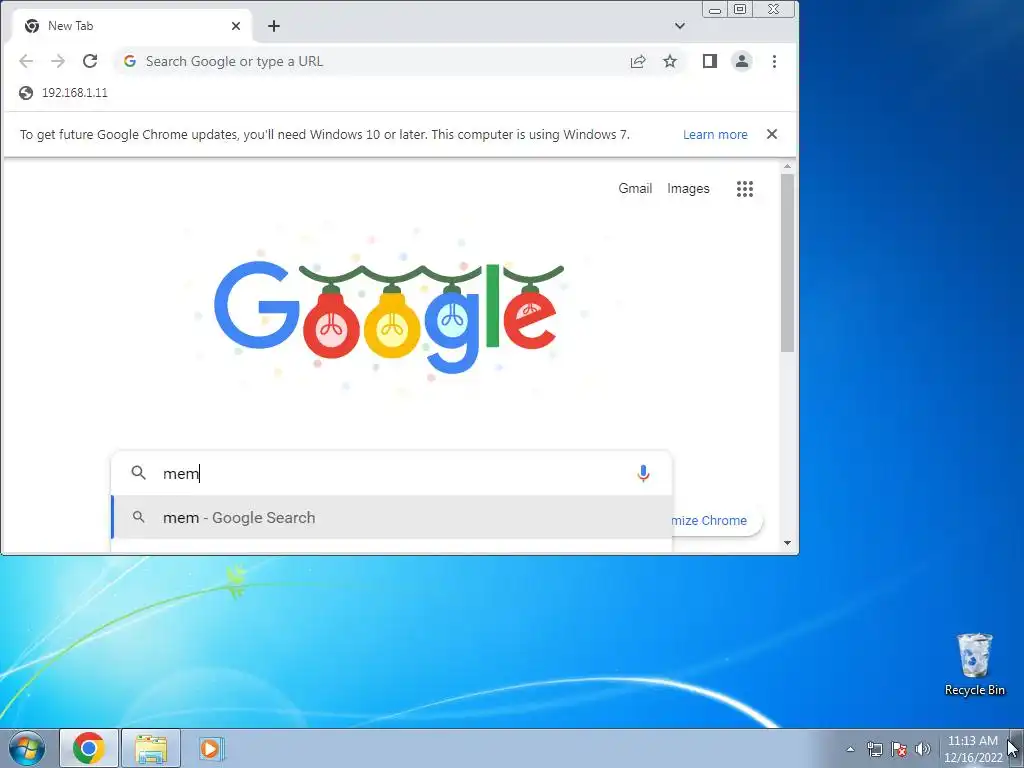Click the volume speaker tray icon

pyautogui.click(x=923, y=749)
